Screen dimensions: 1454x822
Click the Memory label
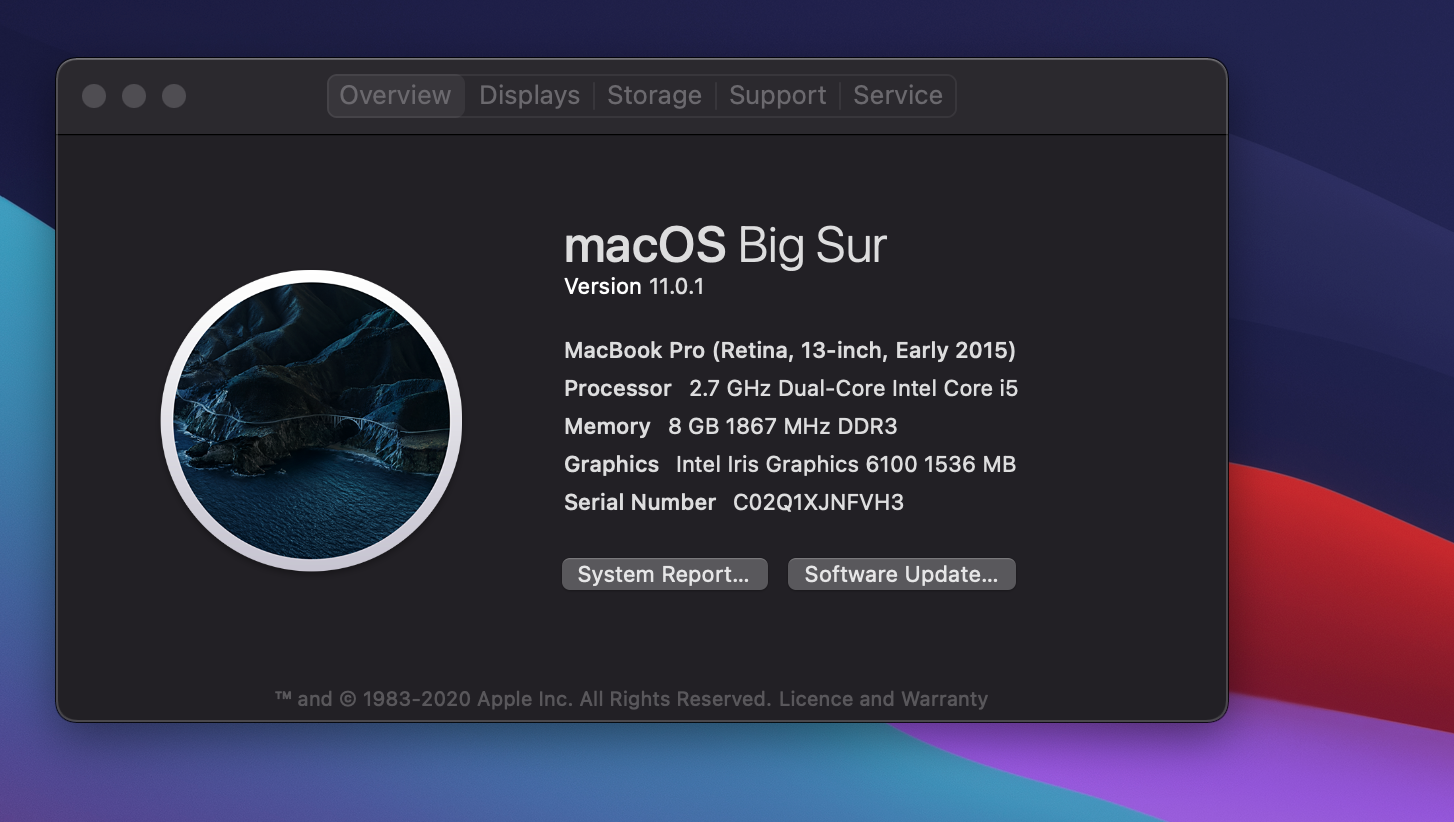click(x=607, y=426)
